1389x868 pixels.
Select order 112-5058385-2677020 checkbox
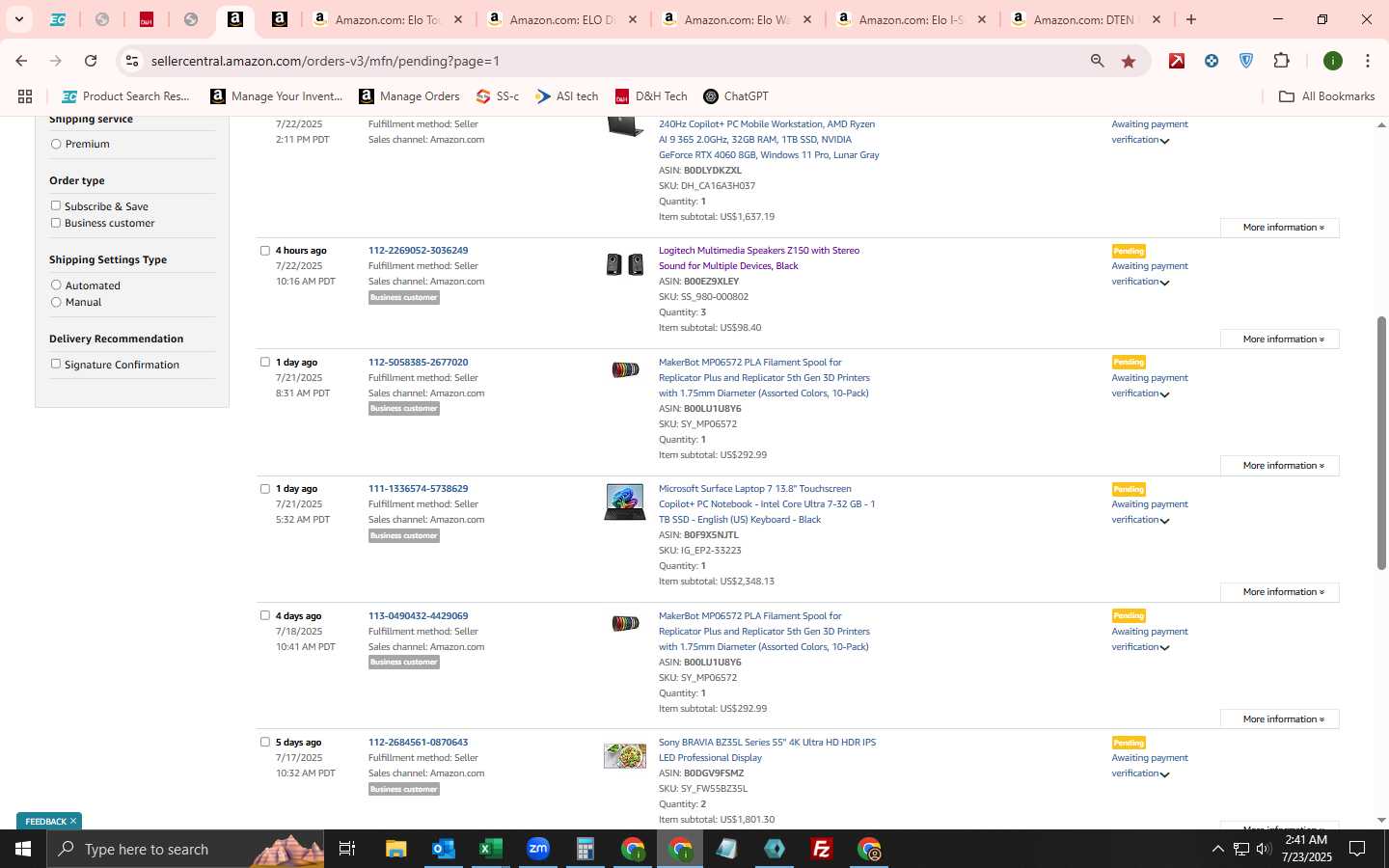click(265, 363)
